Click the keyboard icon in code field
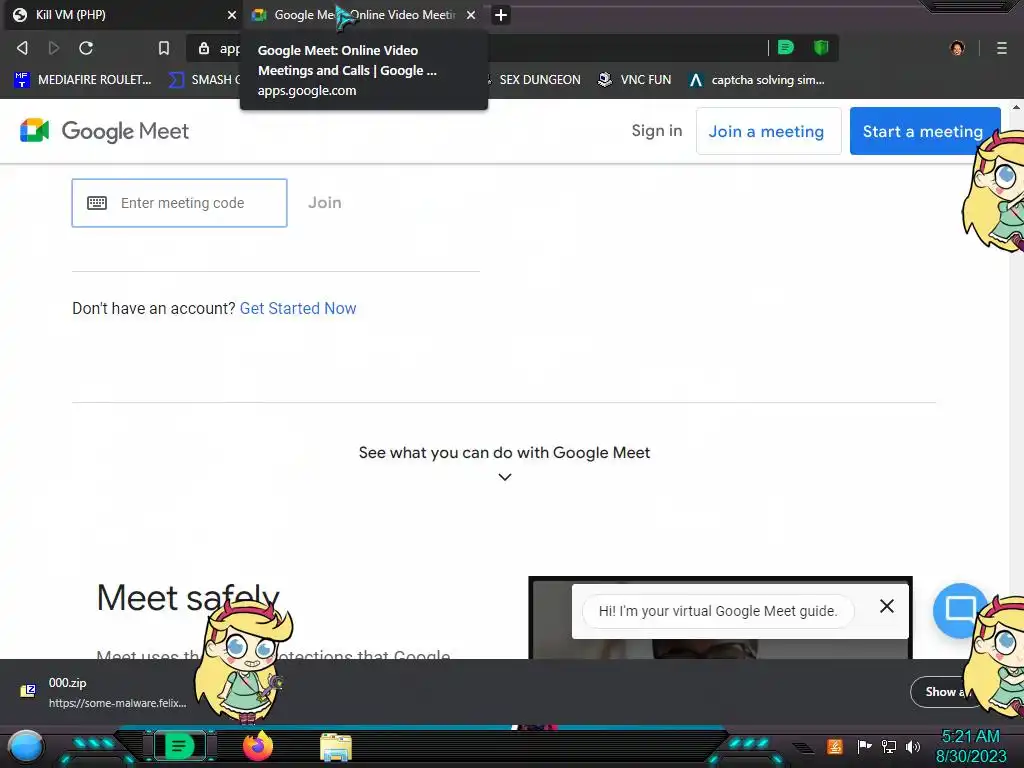Viewport: 1024px width, 768px height. click(97, 203)
